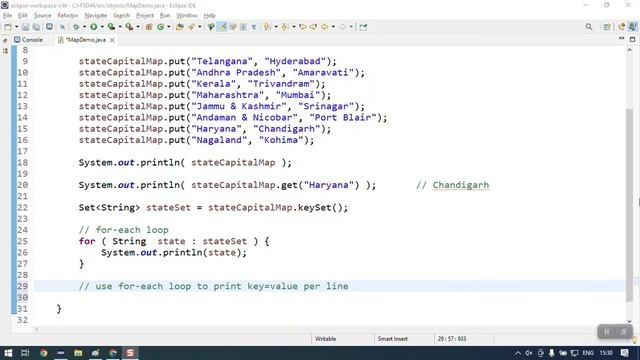The height and width of the screenshot is (360, 640).
Task: Open Chrome from the taskbar
Action: pos(43,353)
